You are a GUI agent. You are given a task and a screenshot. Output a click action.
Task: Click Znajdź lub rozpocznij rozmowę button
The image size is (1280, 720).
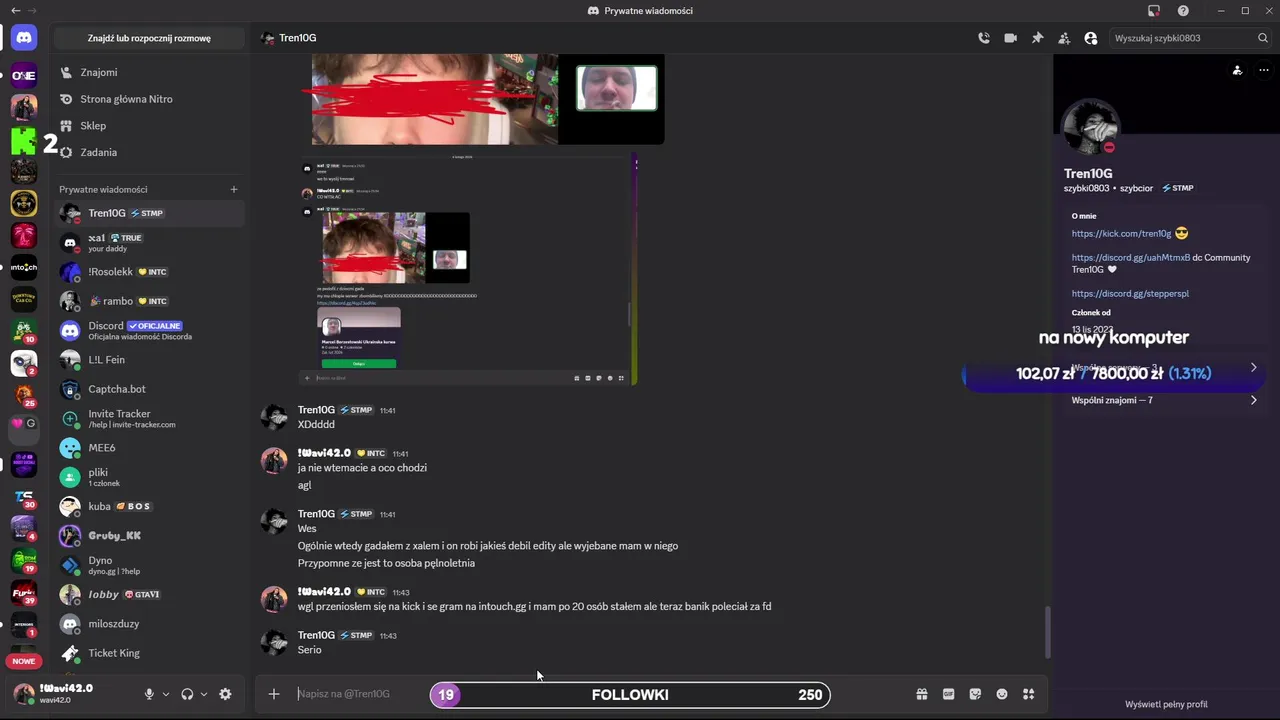[149, 38]
